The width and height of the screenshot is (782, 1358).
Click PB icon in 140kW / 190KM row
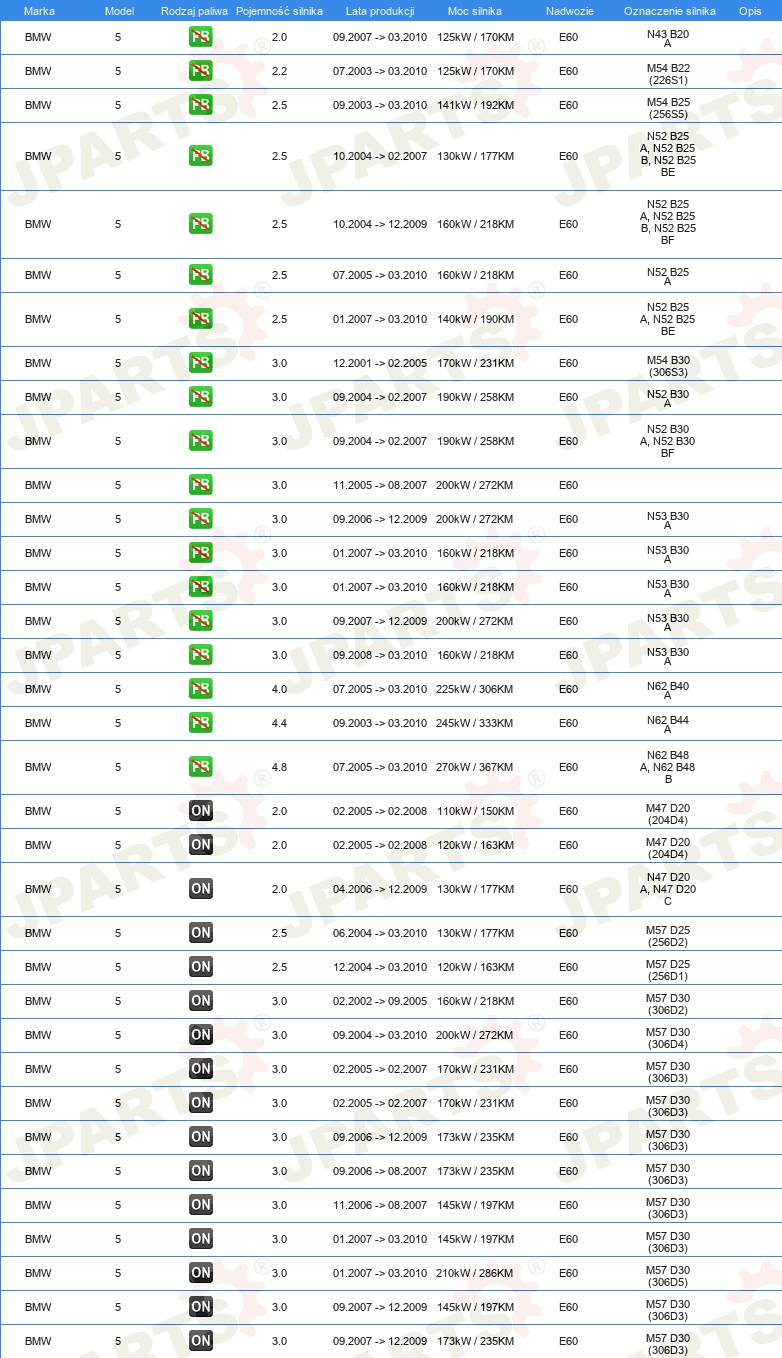point(201,319)
